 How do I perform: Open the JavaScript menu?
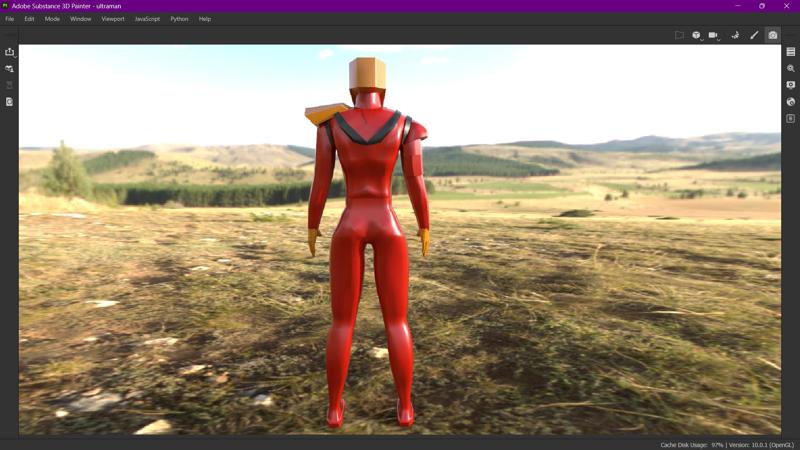coord(147,19)
